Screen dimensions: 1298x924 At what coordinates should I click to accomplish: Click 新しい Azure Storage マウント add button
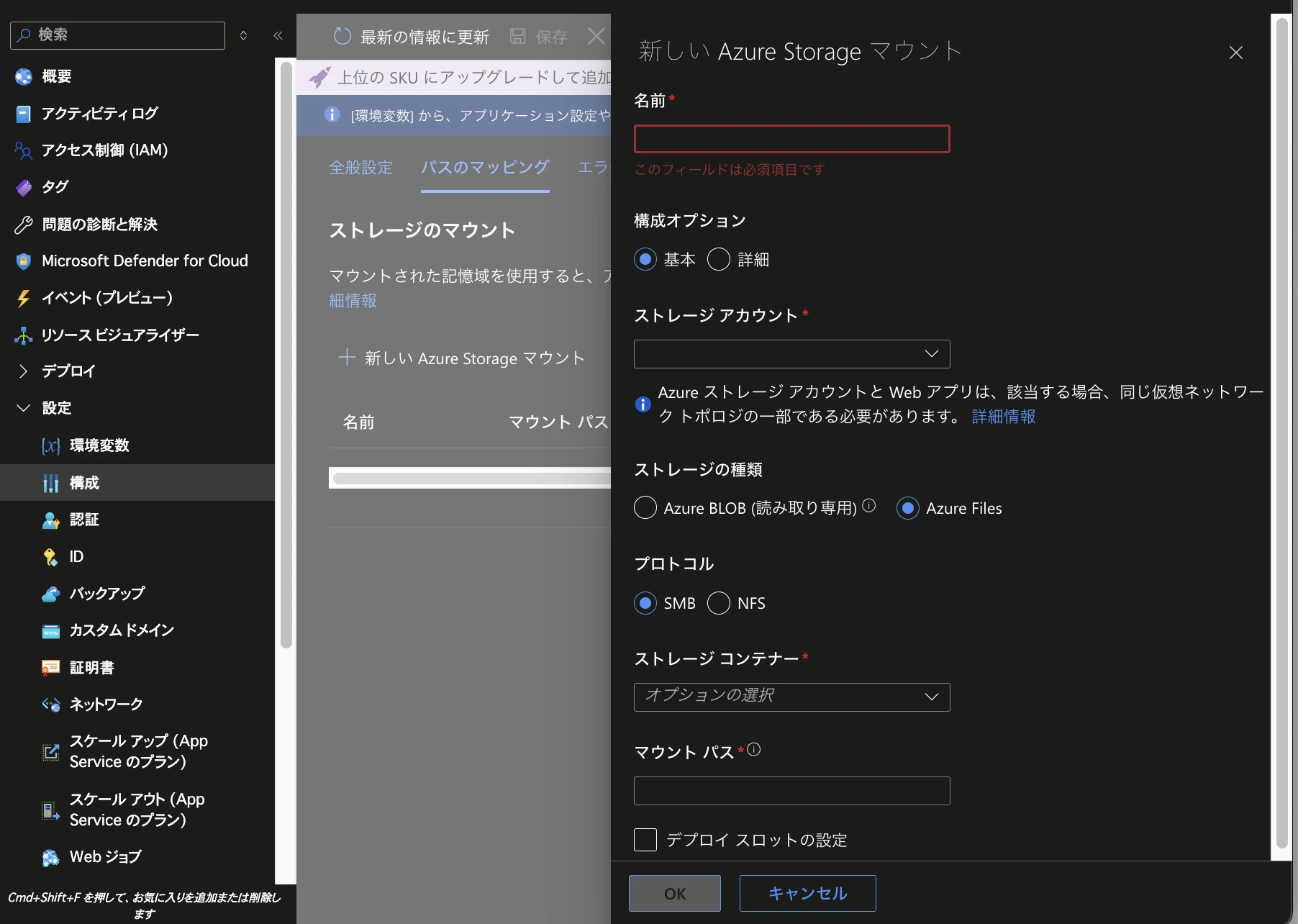coord(461,358)
